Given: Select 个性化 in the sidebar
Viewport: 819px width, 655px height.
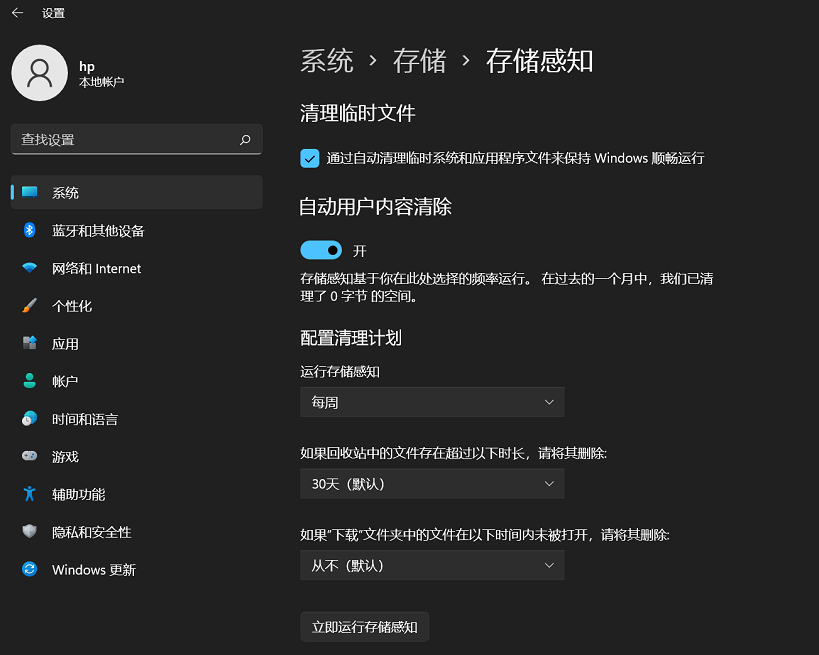Looking at the screenshot, I should coord(137,306).
